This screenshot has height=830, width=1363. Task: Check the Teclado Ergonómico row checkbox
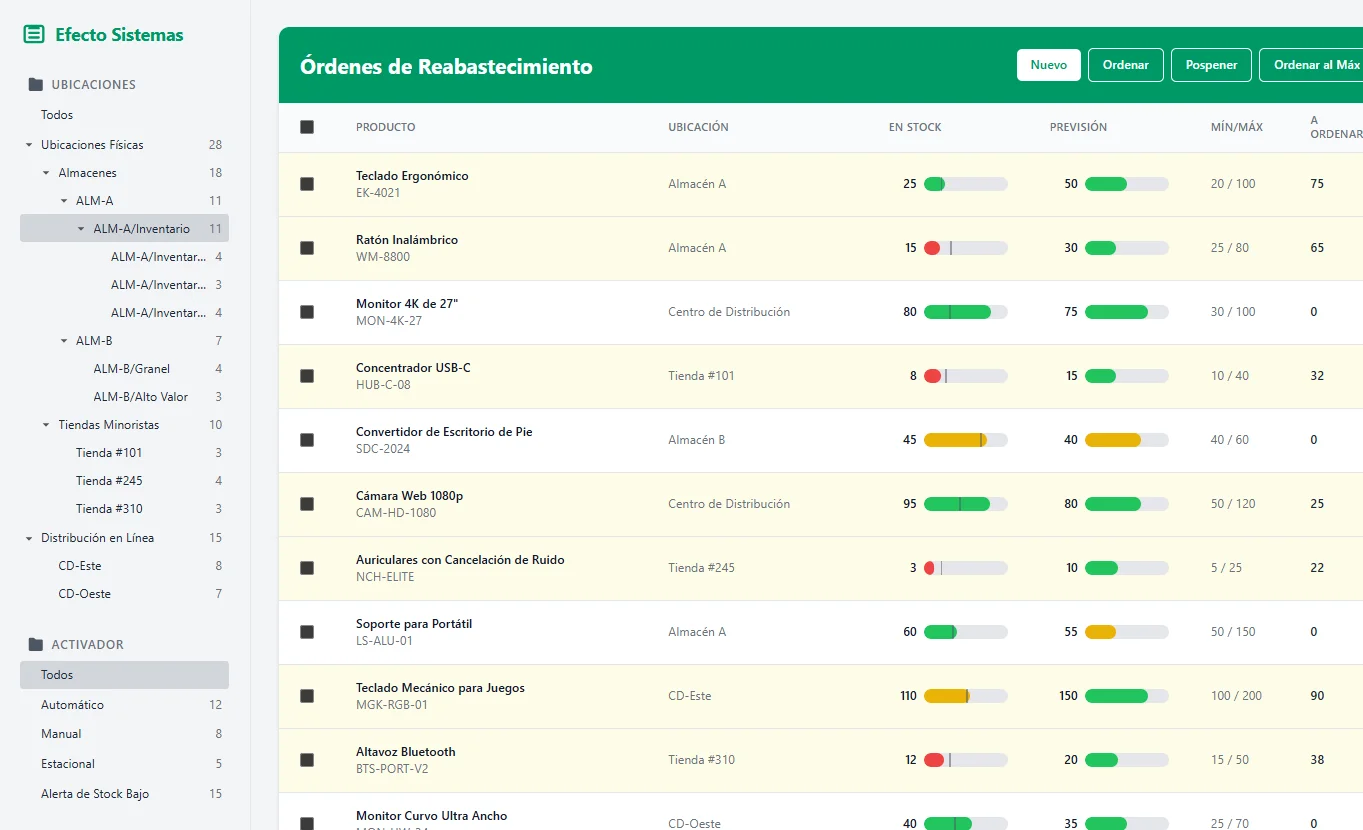tap(307, 183)
